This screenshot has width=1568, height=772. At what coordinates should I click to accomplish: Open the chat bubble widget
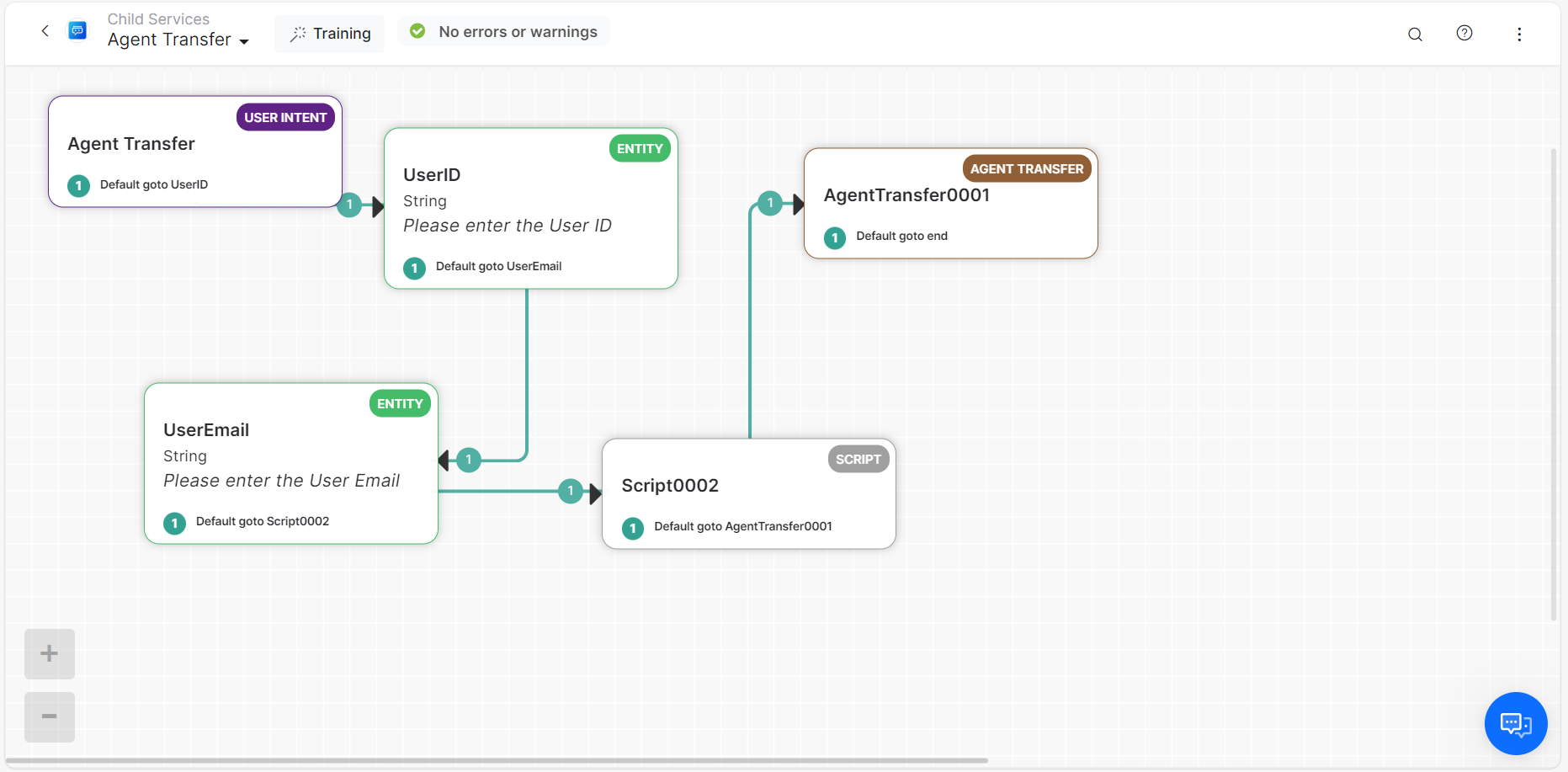pyautogui.click(x=1516, y=723)
